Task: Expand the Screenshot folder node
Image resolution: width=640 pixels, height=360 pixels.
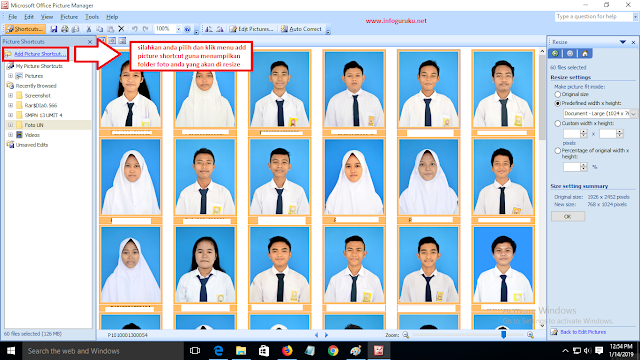Action: pos(11,96)
